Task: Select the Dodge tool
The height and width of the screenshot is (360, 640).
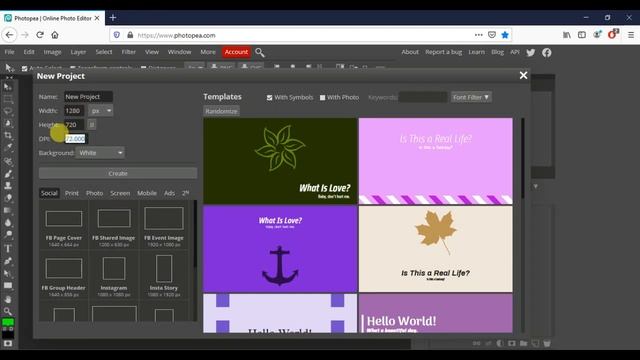Action: pyautogui.click(x=8, y=235)
